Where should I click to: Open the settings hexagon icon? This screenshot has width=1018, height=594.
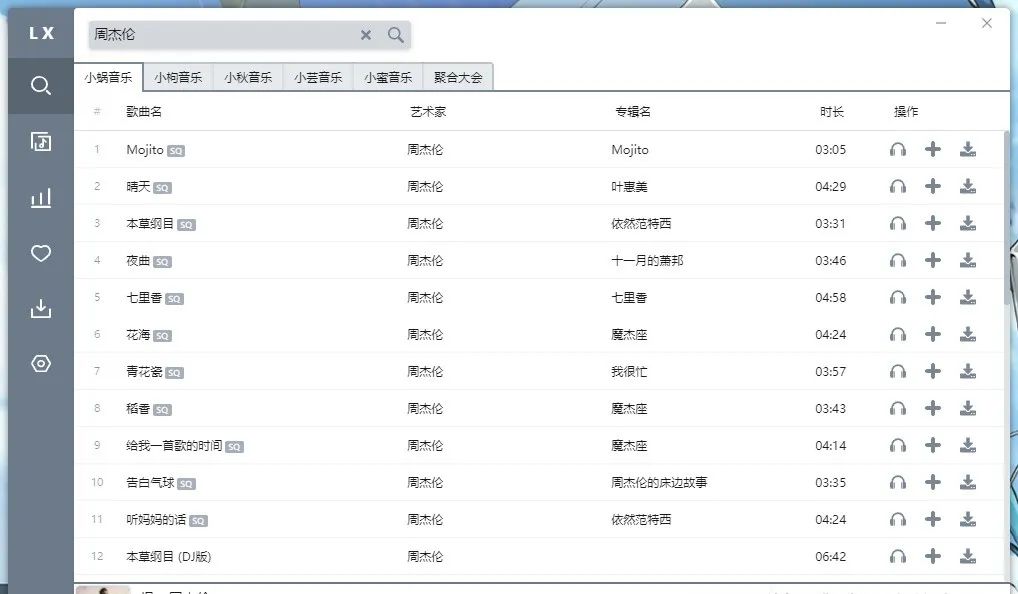click(40, 364)
